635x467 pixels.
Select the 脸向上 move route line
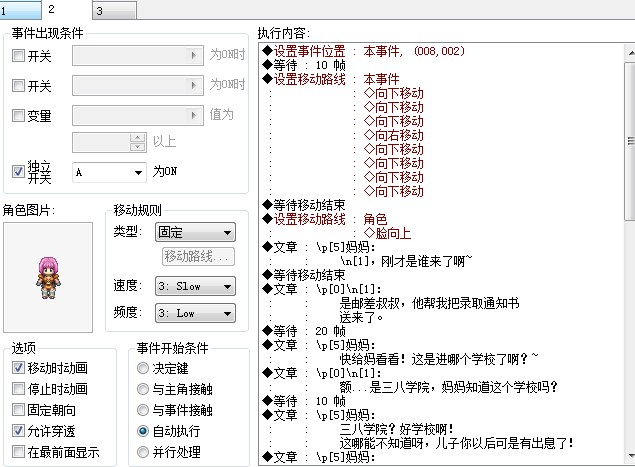pyautogui.click(x=387, y=233)
